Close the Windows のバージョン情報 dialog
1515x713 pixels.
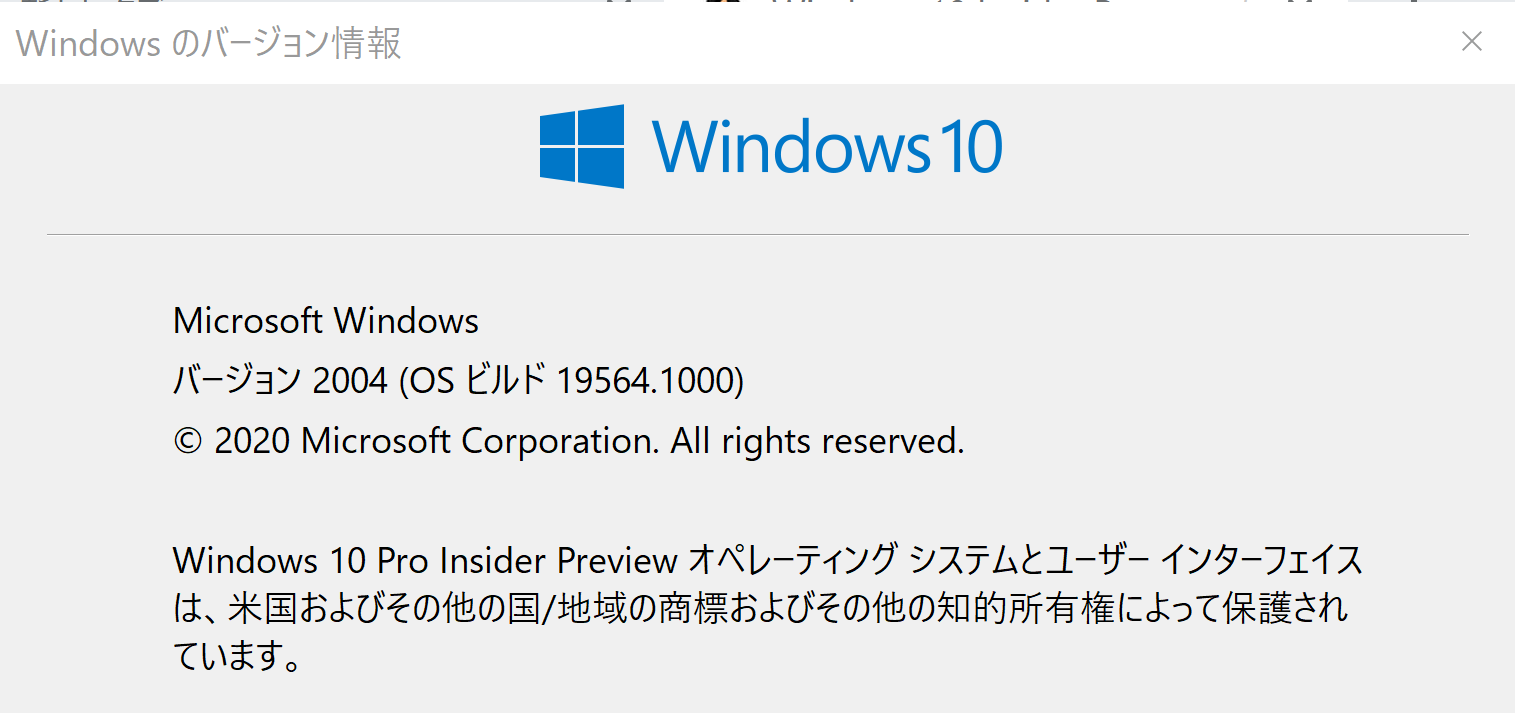[1471, 41]
